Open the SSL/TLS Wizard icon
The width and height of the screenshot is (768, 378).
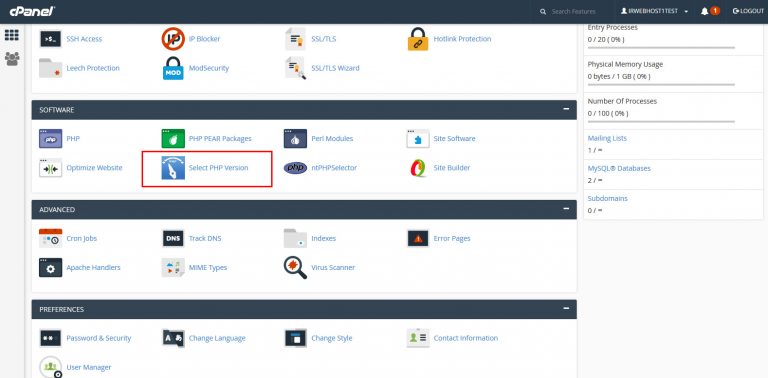tap(295, 68)
